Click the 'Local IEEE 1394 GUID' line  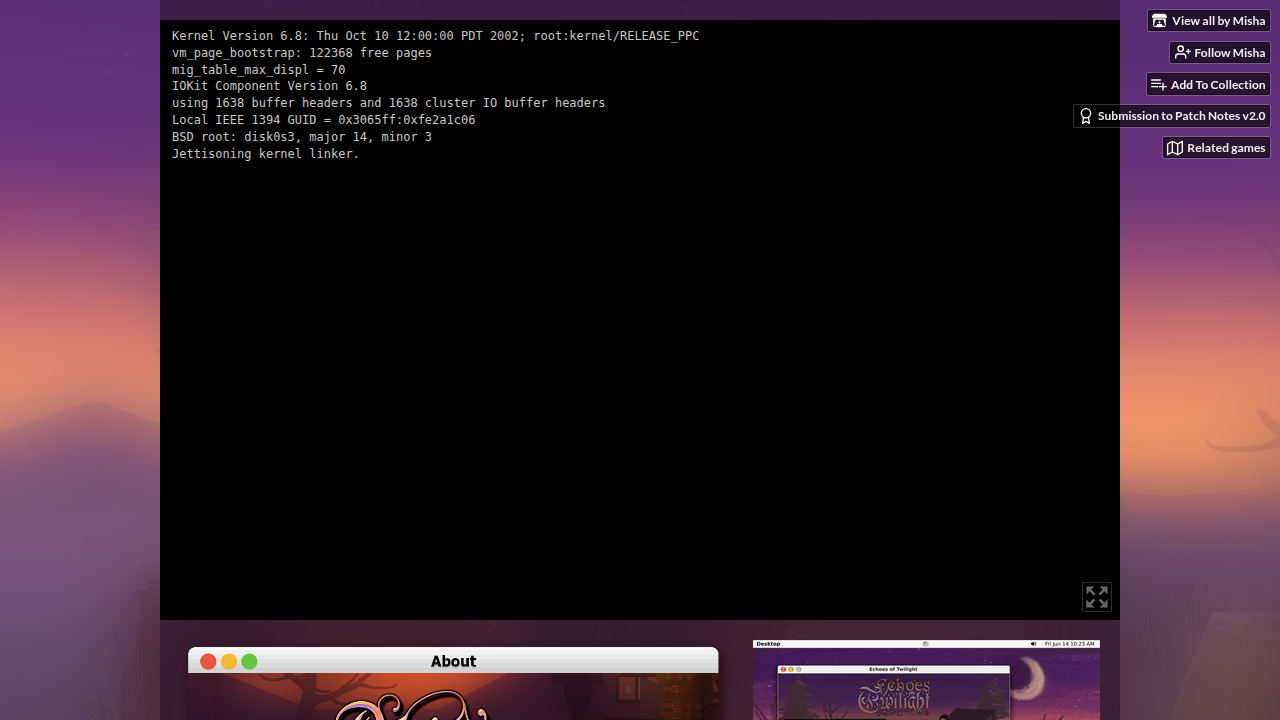[x=323, y=120]
